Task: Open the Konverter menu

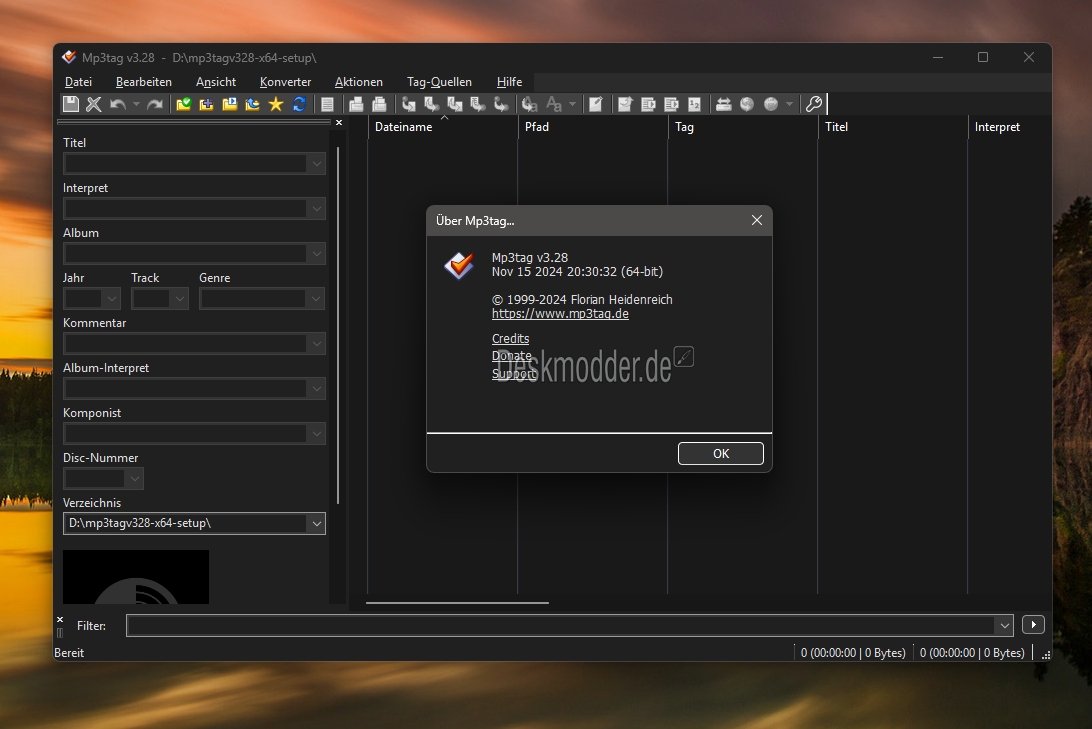Action: 286,81
